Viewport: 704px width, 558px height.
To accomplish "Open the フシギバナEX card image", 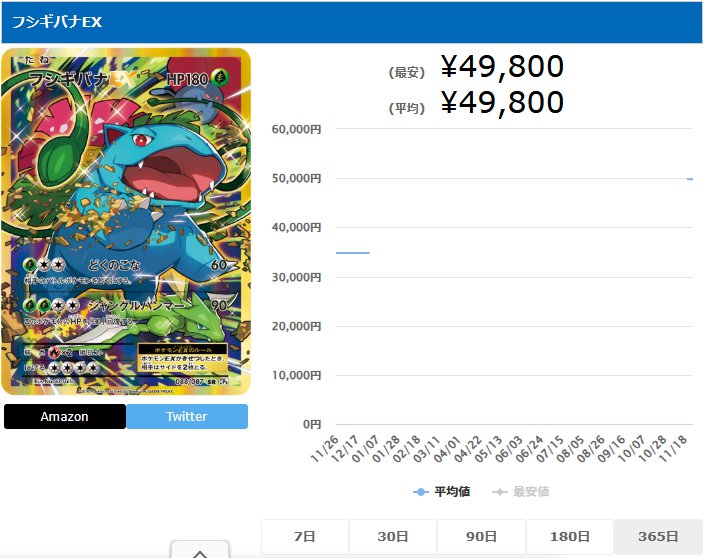I will coord(126,221).
